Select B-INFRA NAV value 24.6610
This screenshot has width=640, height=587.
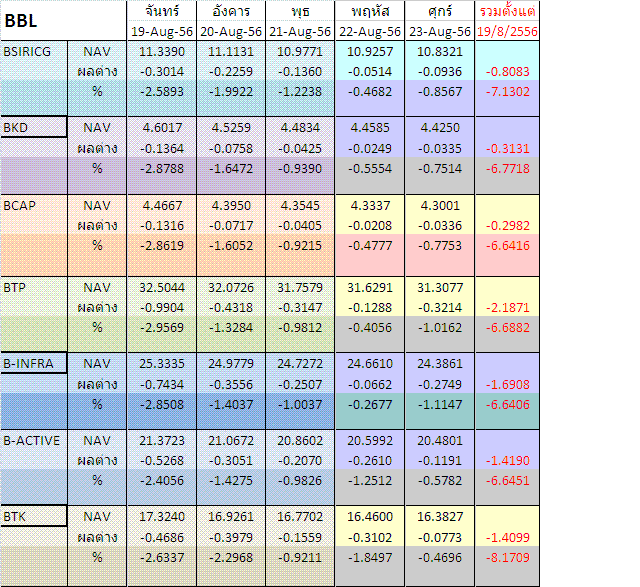pyautogui.click(x=370, y=363)
